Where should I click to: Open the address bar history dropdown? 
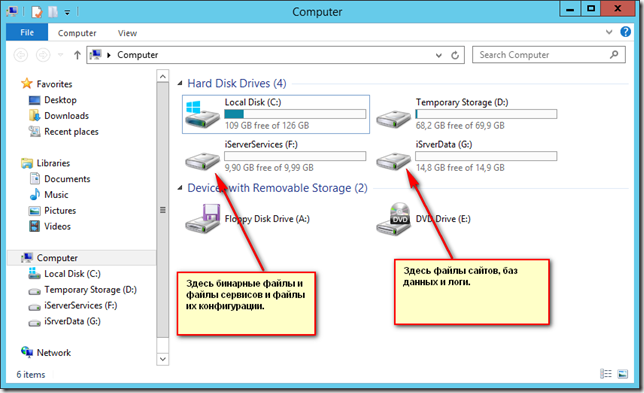pos(439,55)
